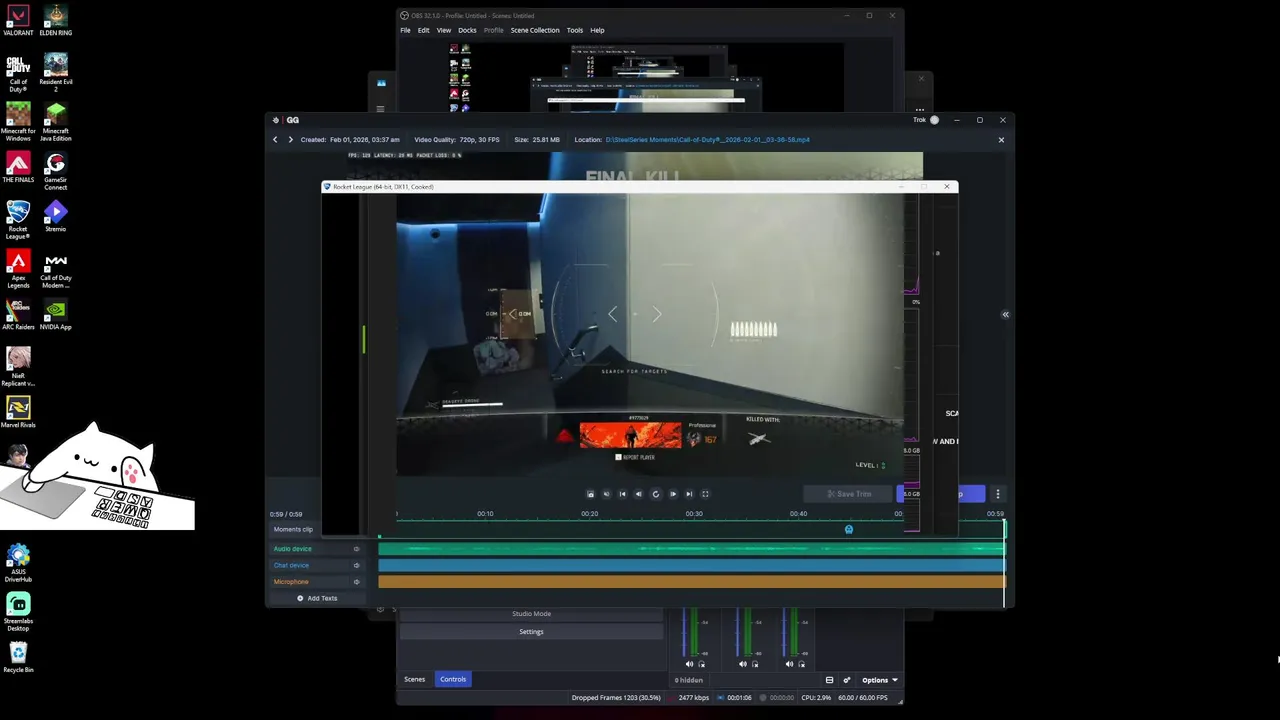
Task: Skip to clip end in SteelSeries GG
Action: [x=689, y=494]
